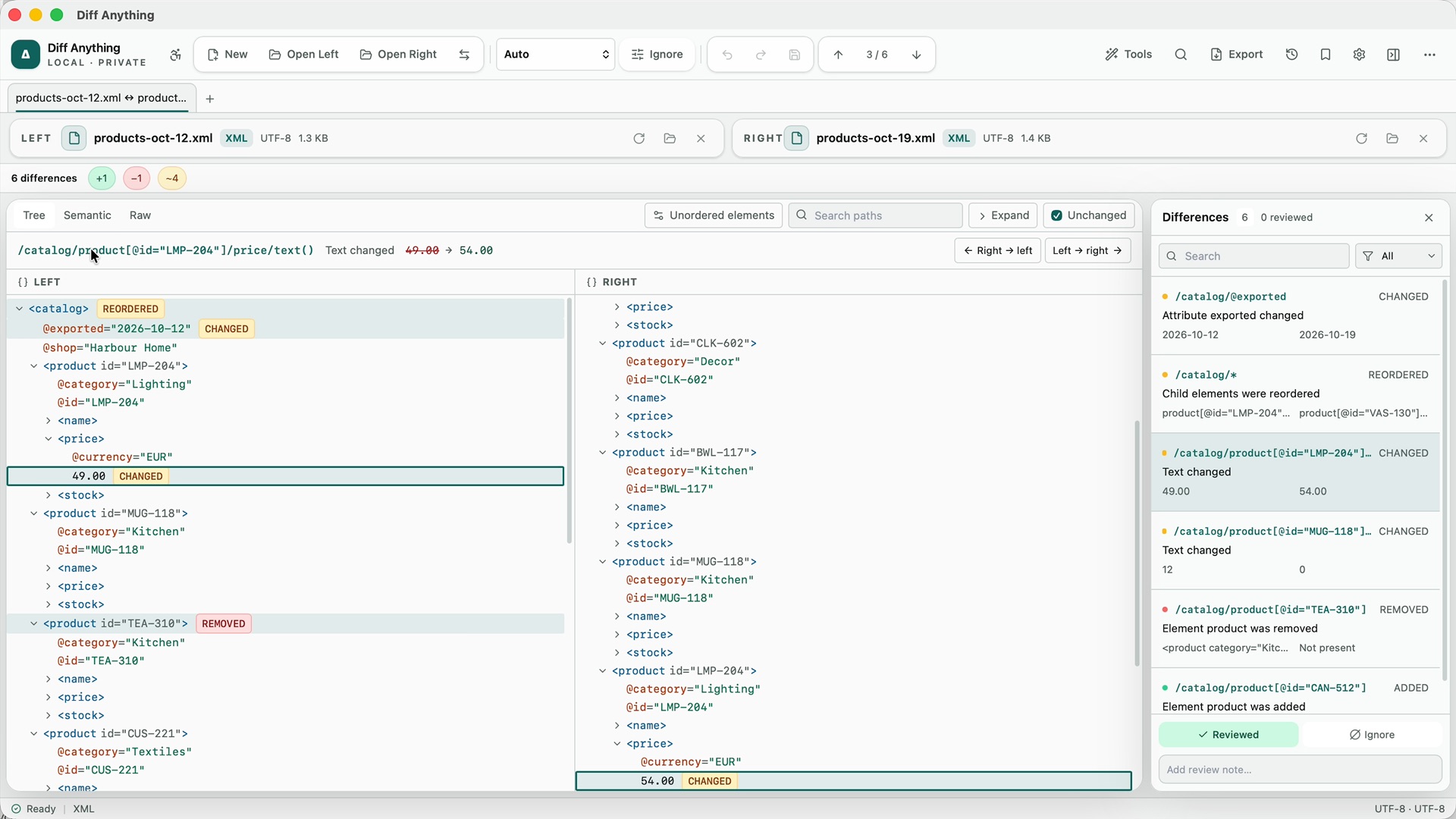Reload the right file products-oct-19.xml
Viewport: 1456px width, 819px height.
[1361, 138]
